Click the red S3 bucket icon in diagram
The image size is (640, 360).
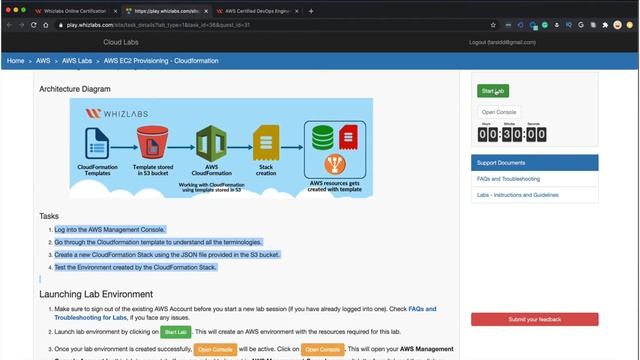152,142
